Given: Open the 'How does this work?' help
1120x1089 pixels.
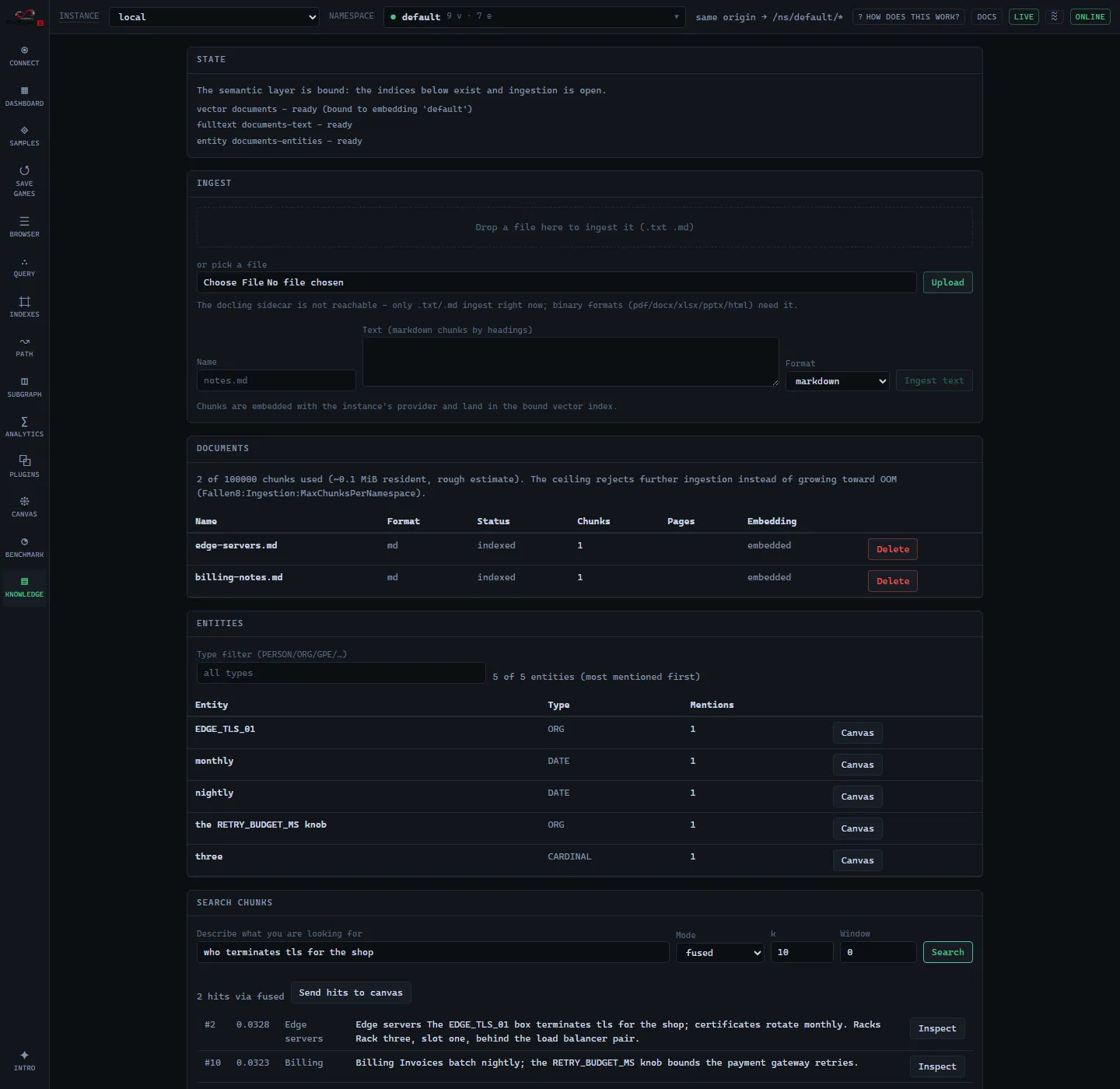Looking at the screenshot, I should (x=908, y=16).
